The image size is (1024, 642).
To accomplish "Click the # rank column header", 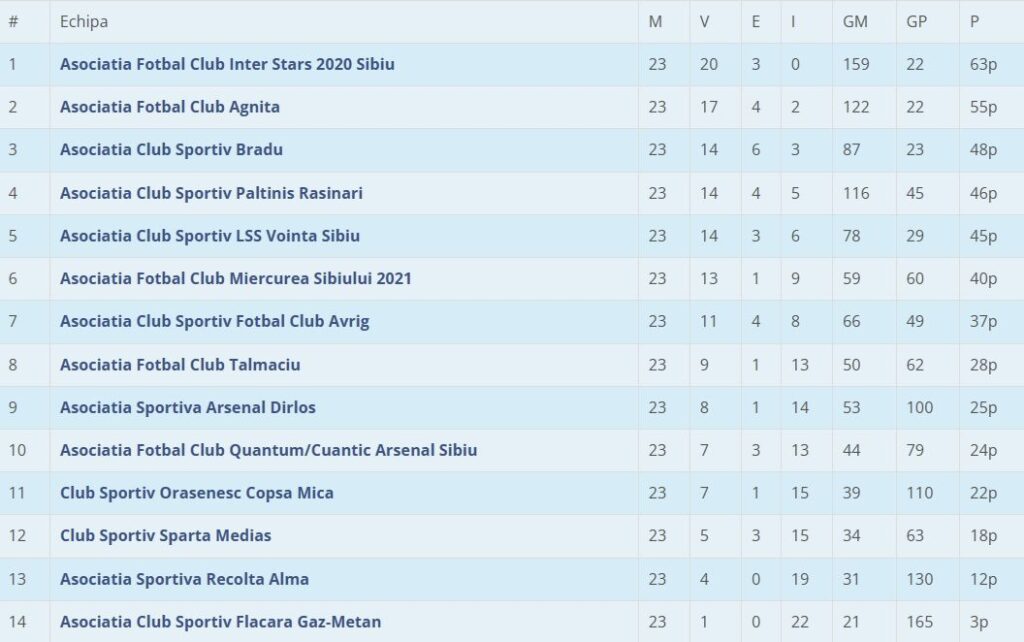I will [x=13, y=22].
